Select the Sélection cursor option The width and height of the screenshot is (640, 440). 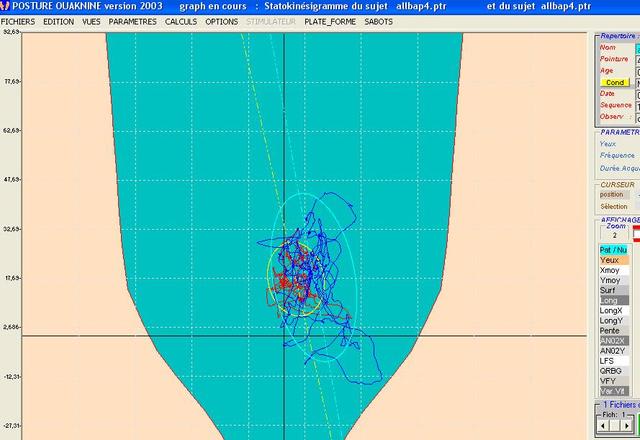coord(614,207)
